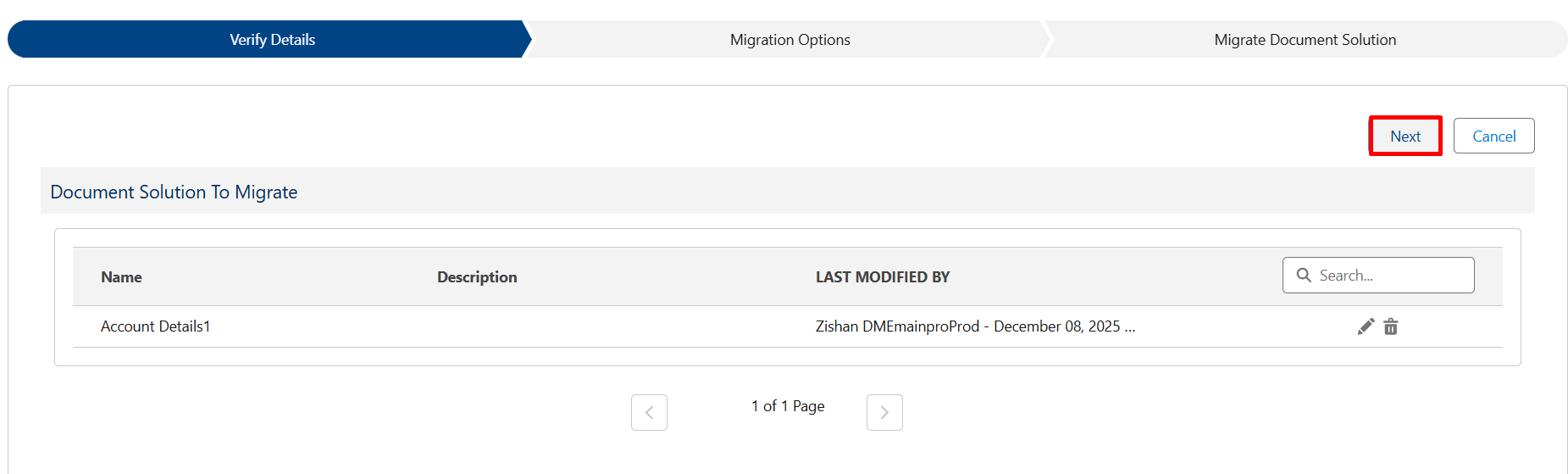Viewport: 1568px width, 474px height.
Task: Switch to the Migration Options step
Action: (x=790, y=40)
